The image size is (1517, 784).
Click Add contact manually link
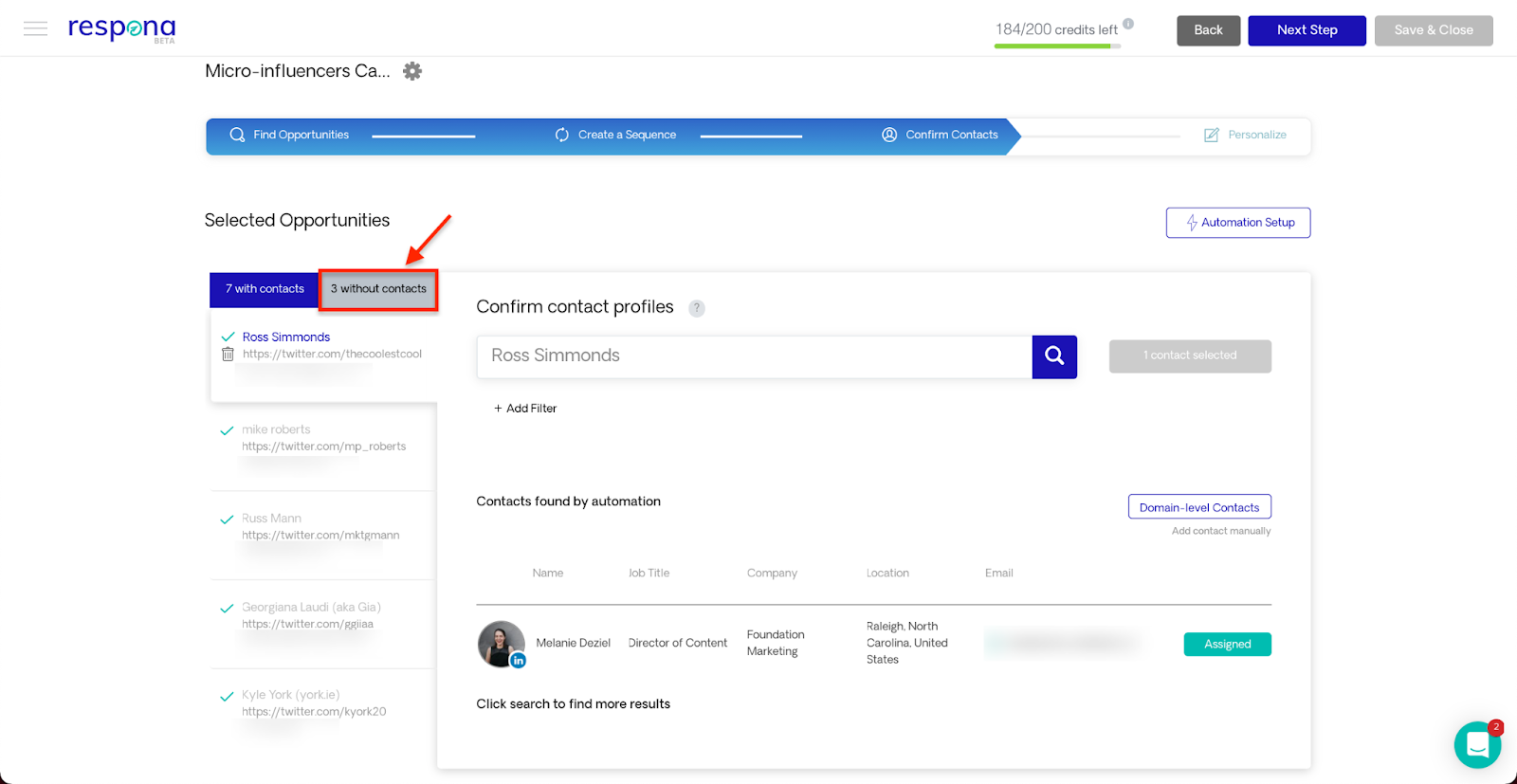(x=1221, y=531)
